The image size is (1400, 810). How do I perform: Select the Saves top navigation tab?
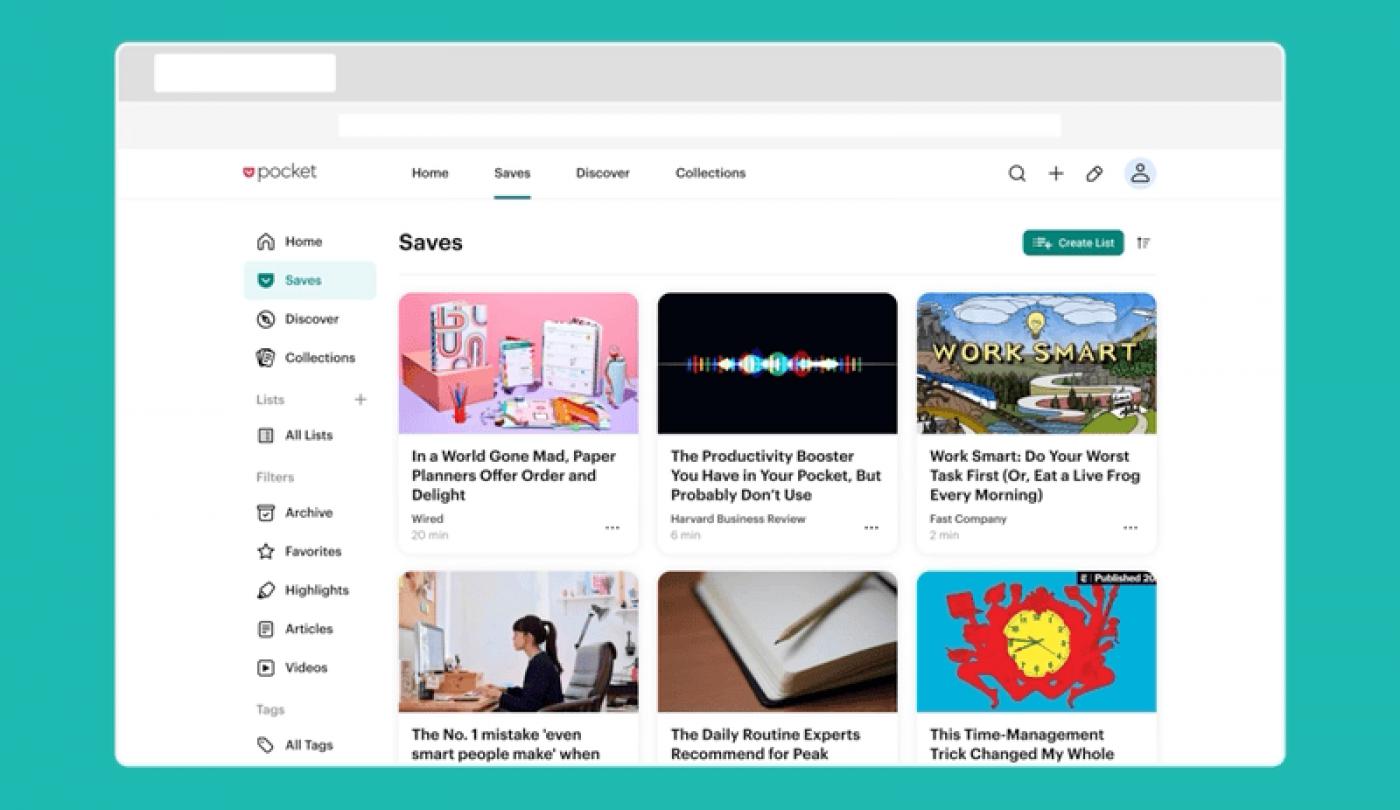[x=512, y=173]
